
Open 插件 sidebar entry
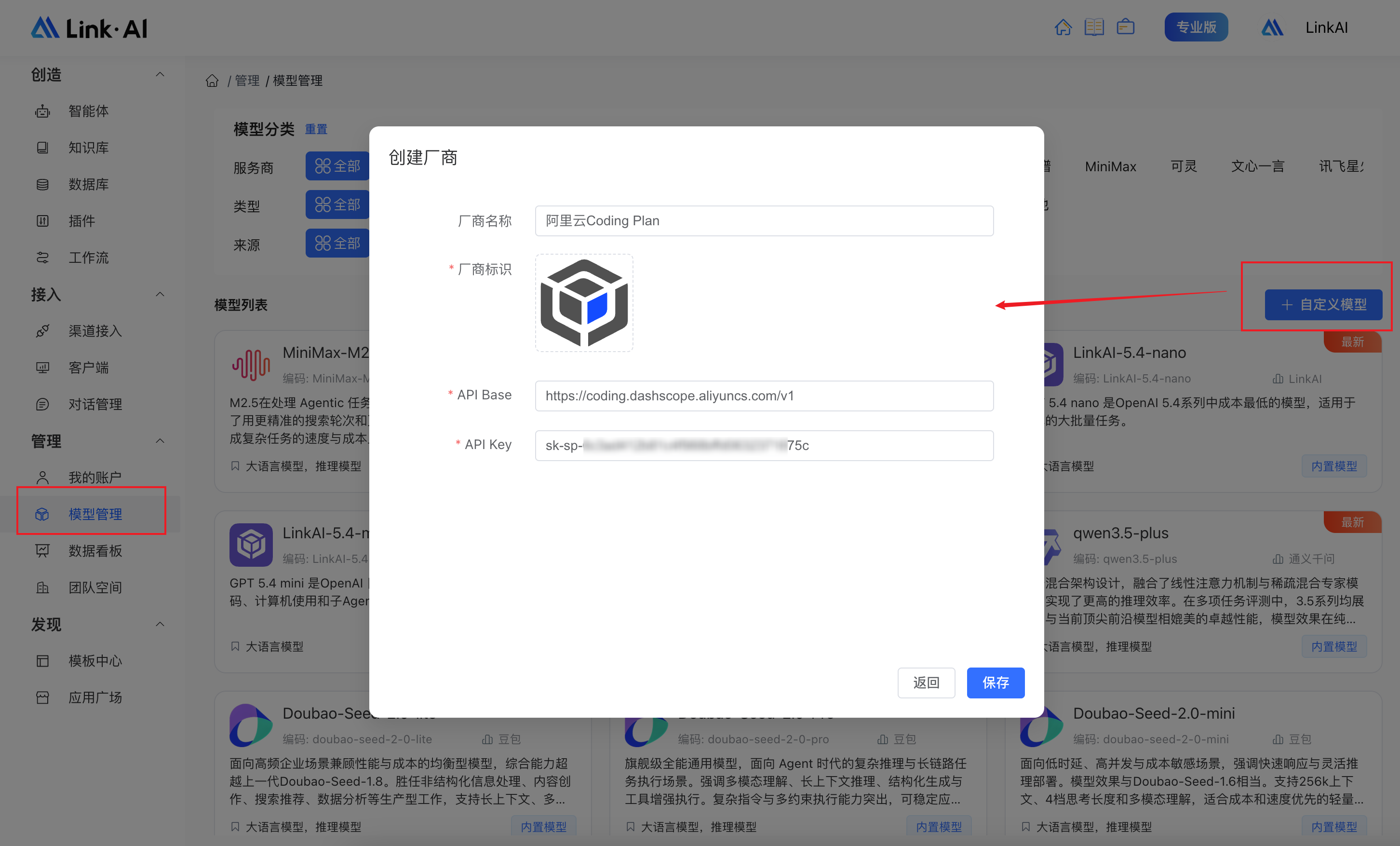(x=81, y=221)
